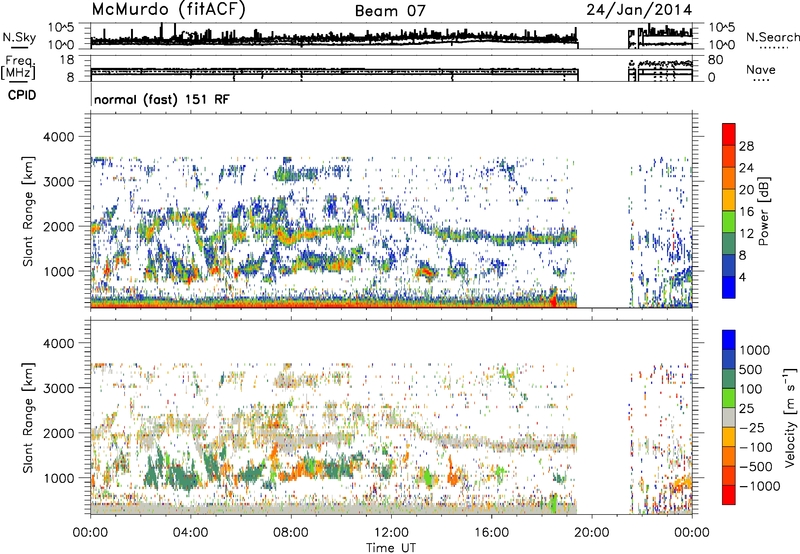Click the 'N.Search' label
This screenshot has height=554, width=800.
click(772, 37)
